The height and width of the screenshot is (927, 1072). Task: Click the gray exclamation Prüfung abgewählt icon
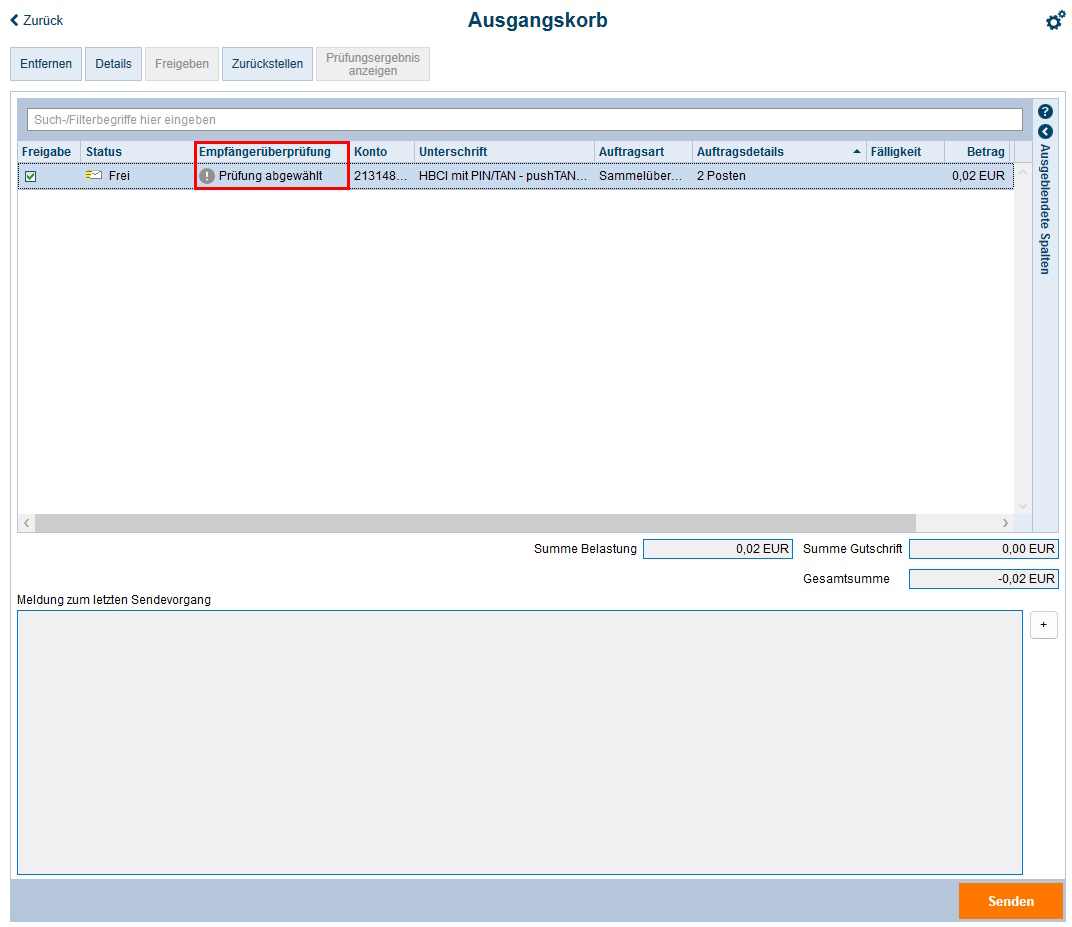207,176
